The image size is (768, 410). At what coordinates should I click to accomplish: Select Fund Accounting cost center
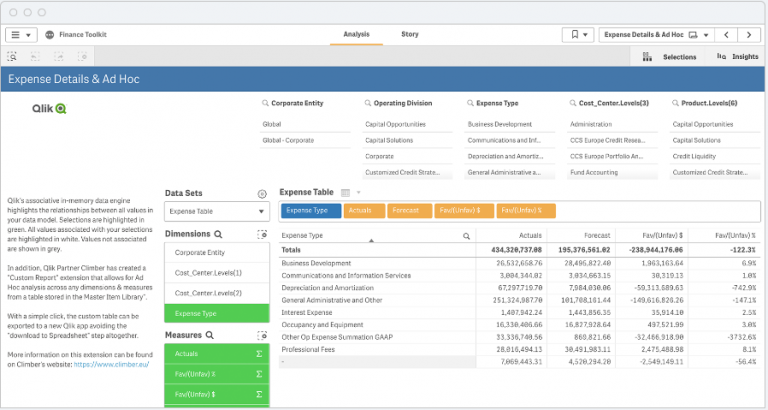click(613, 172)
